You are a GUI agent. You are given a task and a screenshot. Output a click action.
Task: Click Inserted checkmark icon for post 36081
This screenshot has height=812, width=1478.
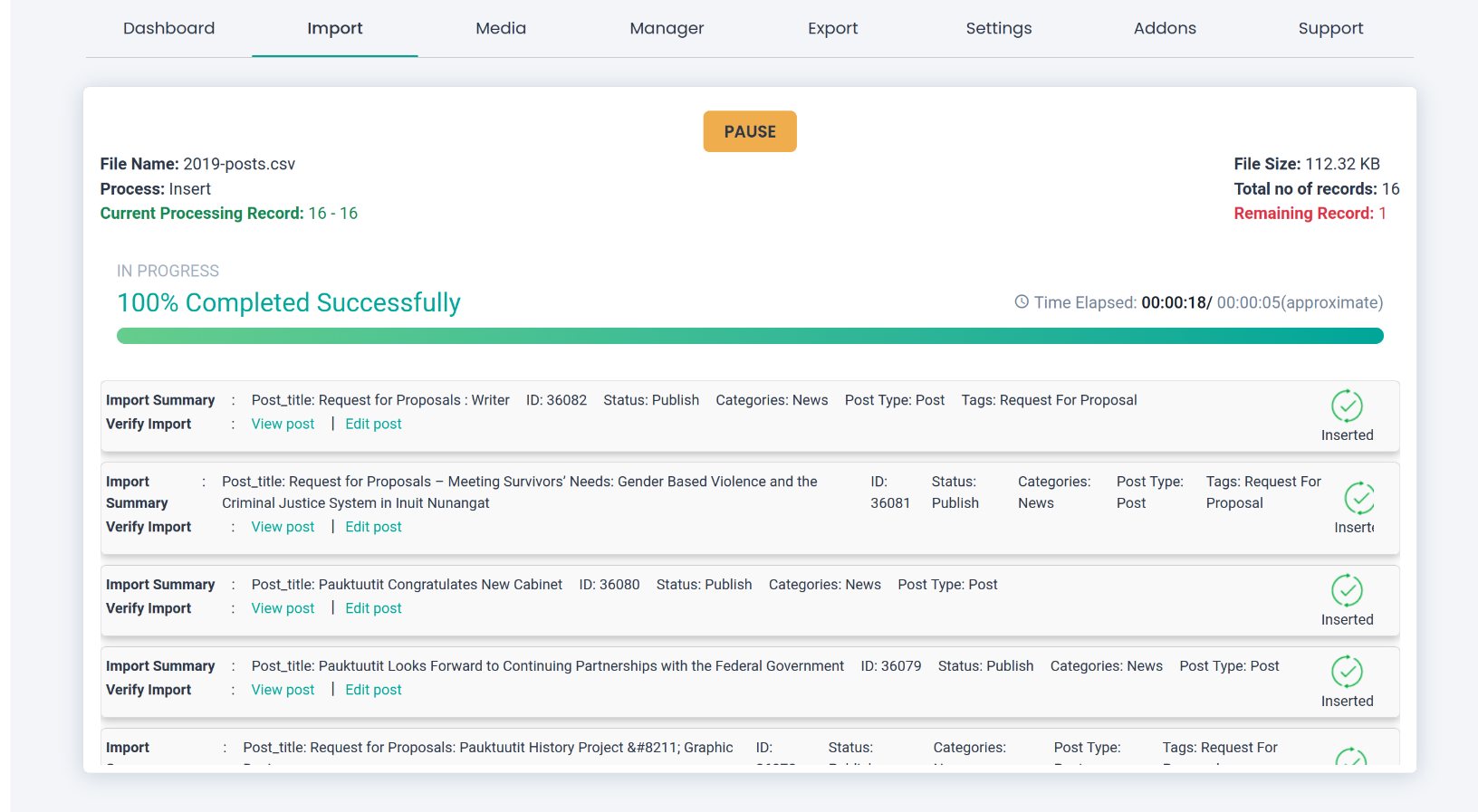[x=1358, y=498]
